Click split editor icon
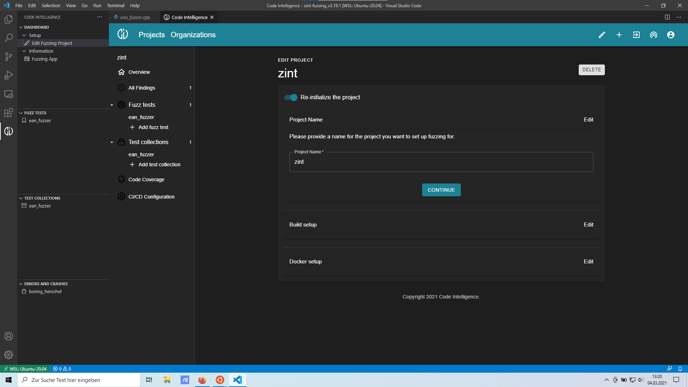 coord(667,17)
